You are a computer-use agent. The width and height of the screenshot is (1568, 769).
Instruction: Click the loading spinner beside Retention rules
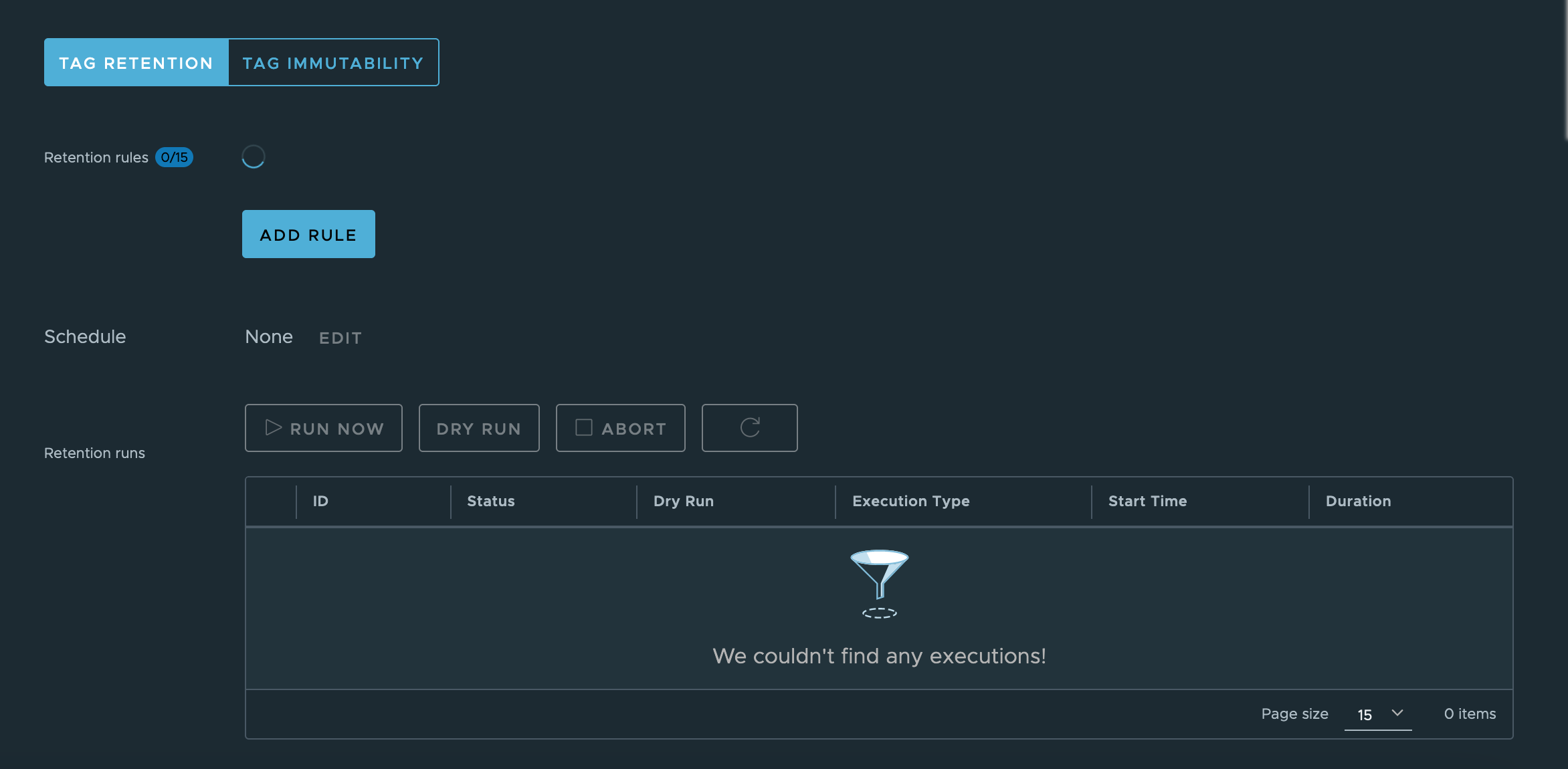pyautogui.click(x=253, y=156)
